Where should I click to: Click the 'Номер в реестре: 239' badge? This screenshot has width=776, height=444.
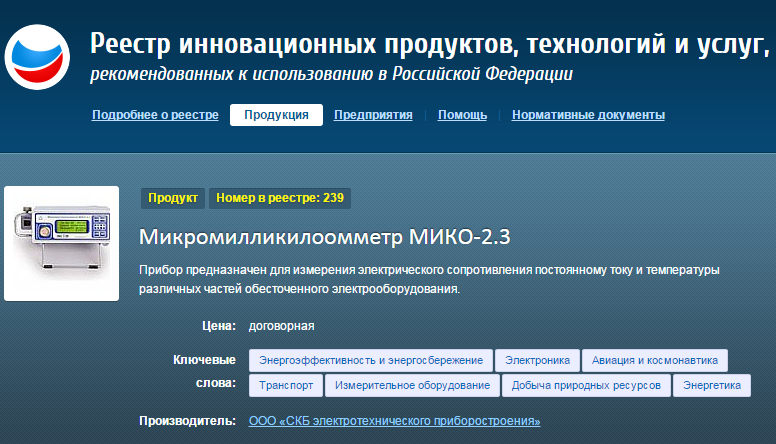[x=280, y=198]
